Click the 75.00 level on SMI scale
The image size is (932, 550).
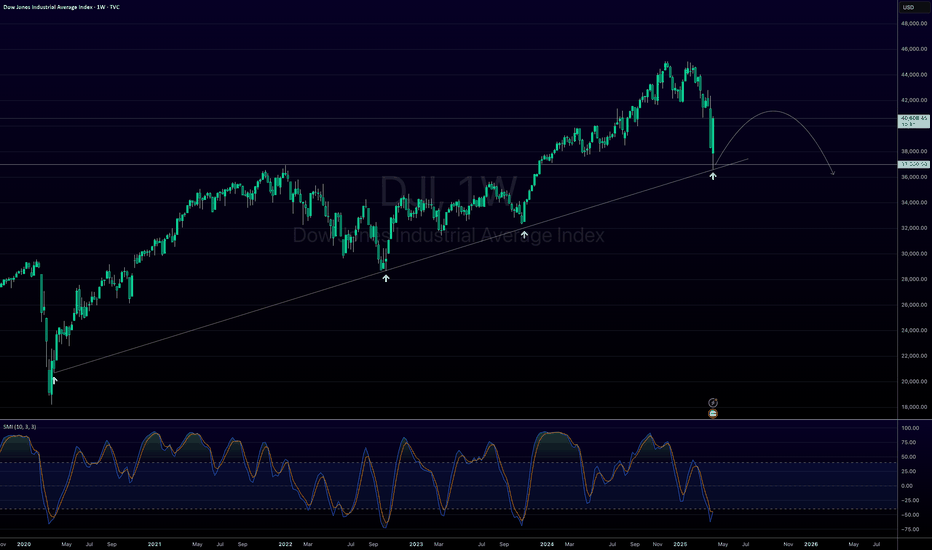(x=908, y=442)
